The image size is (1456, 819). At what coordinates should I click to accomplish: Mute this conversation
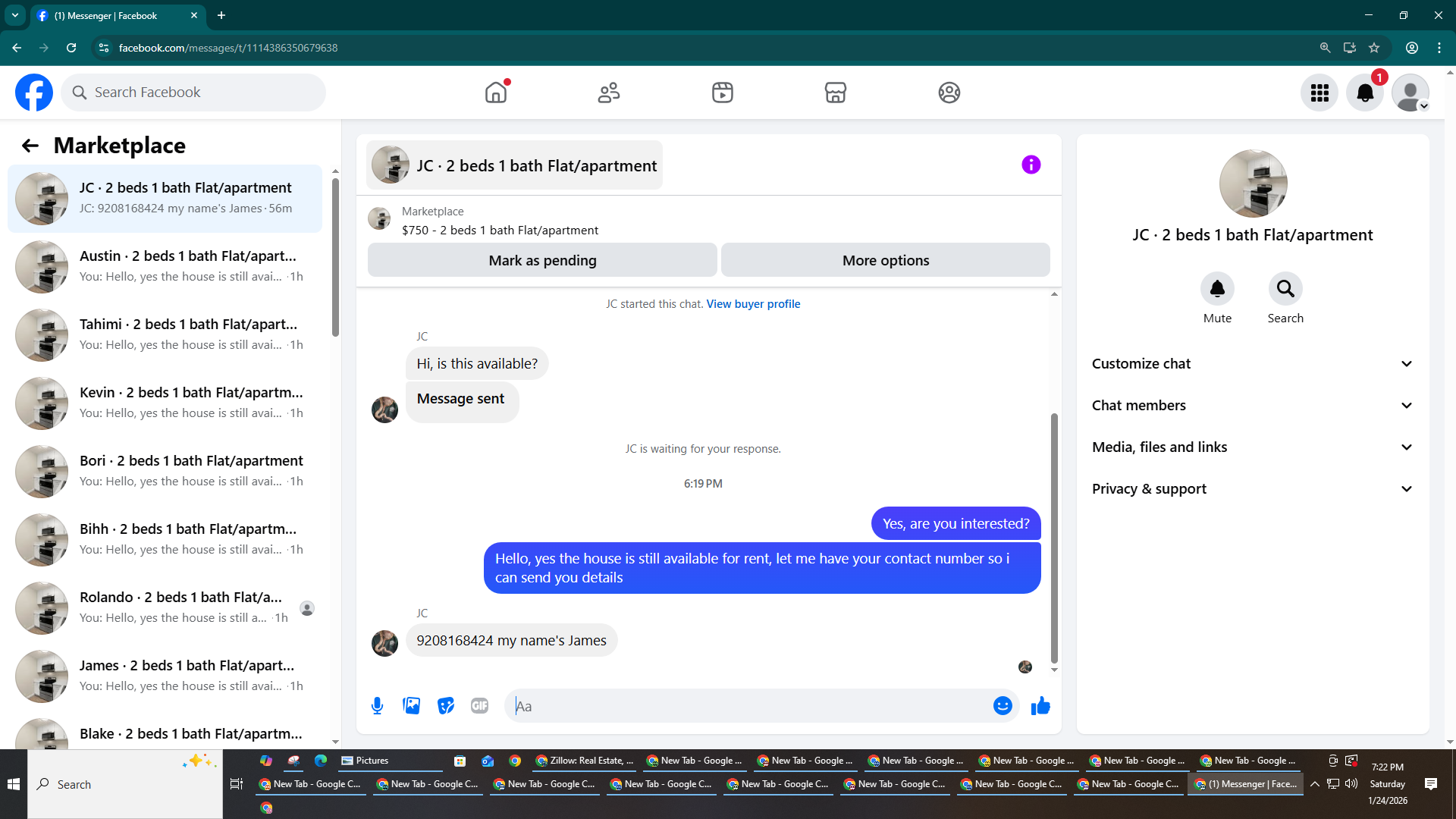[x=1217, y=289]
